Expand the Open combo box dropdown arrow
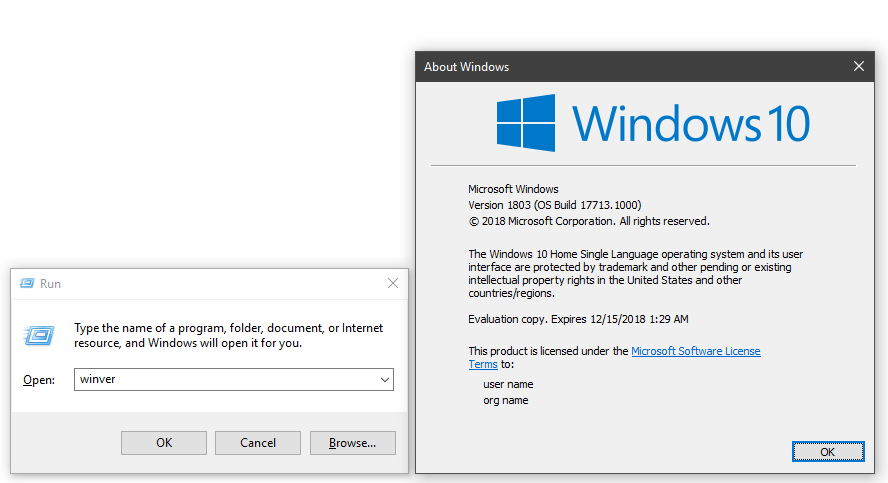The width and height of the screenshot is (888, 483). [384, 380]
